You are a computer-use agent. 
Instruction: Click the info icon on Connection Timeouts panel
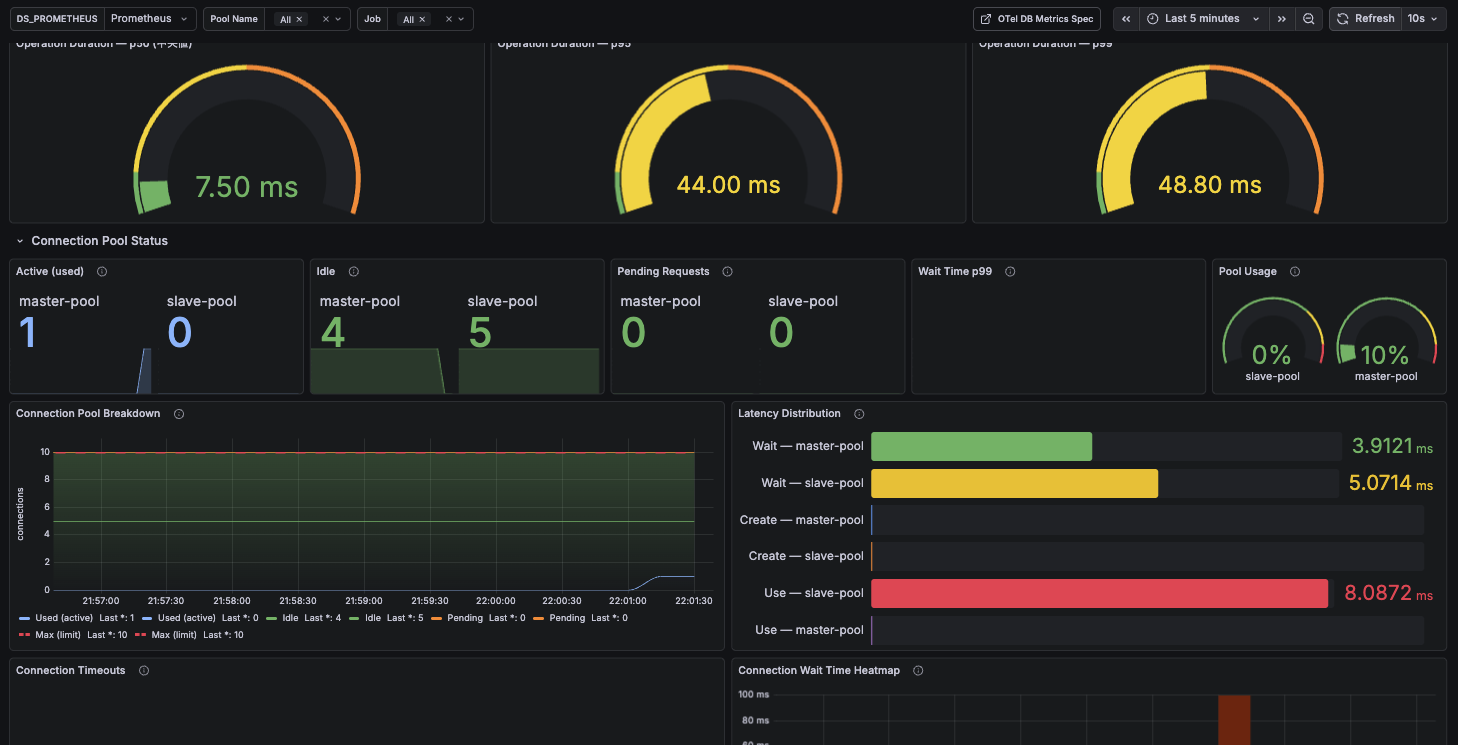pos(143,670)
